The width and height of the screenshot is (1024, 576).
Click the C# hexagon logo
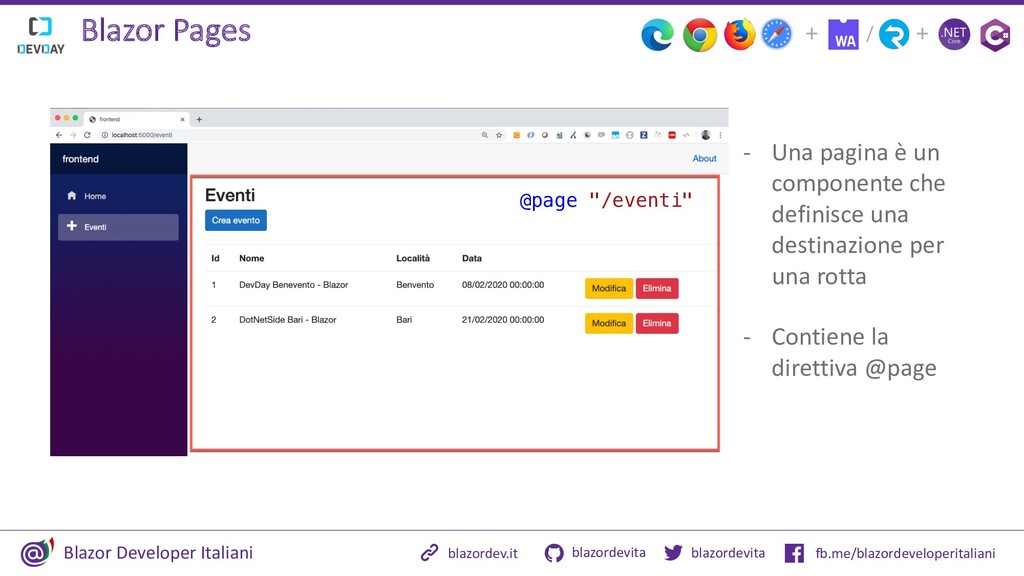[x=995, y=35]
